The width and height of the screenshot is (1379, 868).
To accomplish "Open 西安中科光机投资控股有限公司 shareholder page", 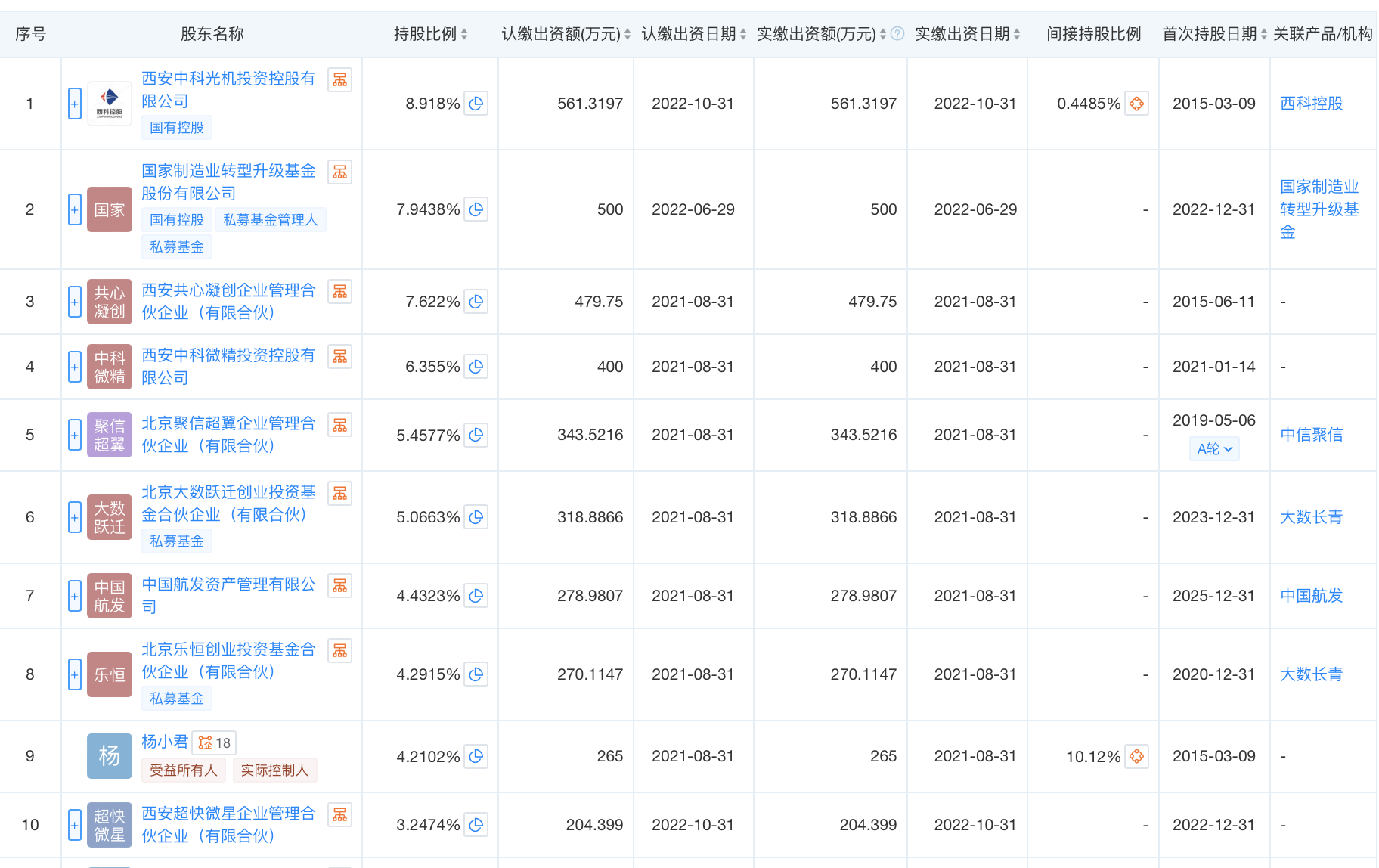I will click(228, 90).
